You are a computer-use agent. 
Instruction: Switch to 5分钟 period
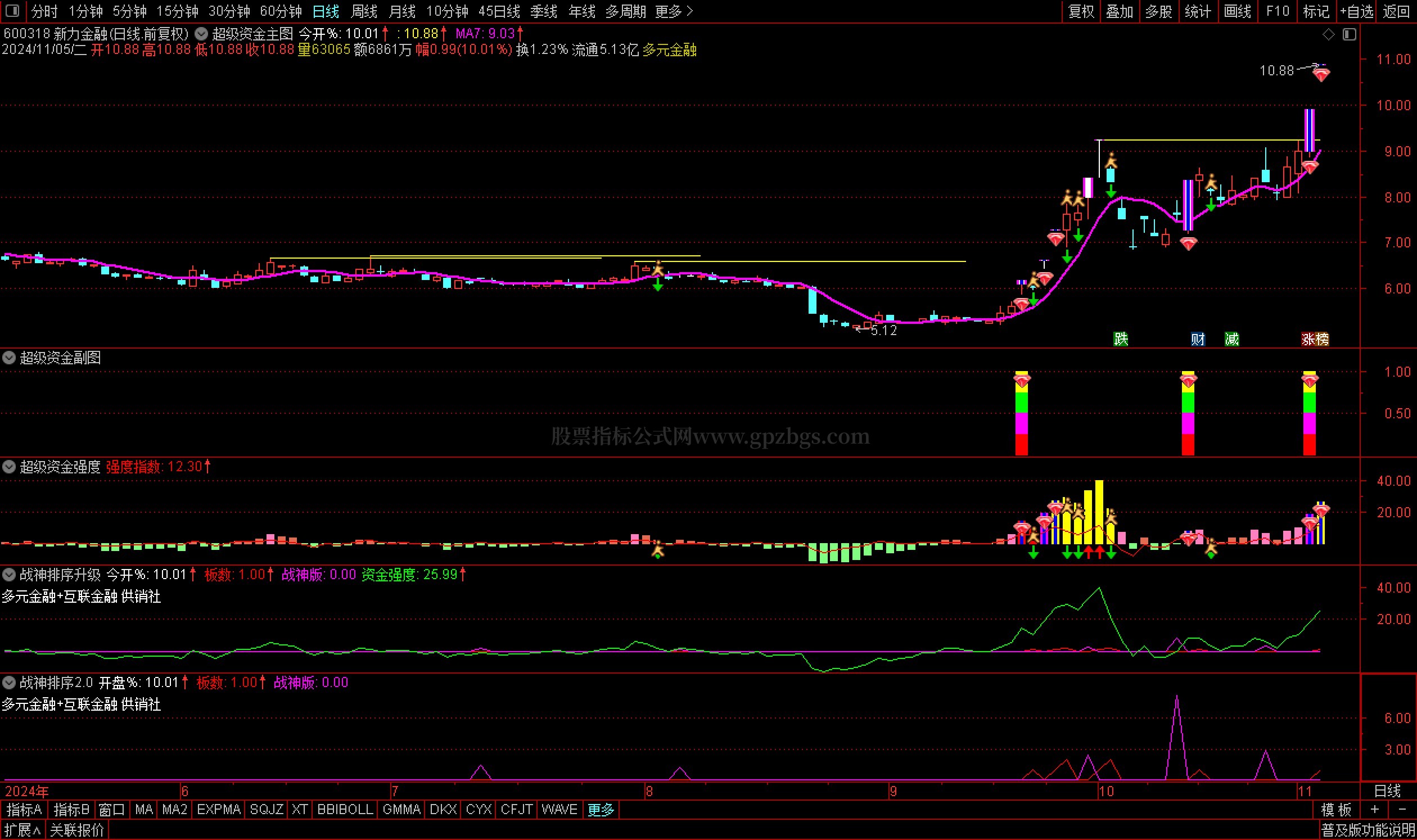[130, 11]
